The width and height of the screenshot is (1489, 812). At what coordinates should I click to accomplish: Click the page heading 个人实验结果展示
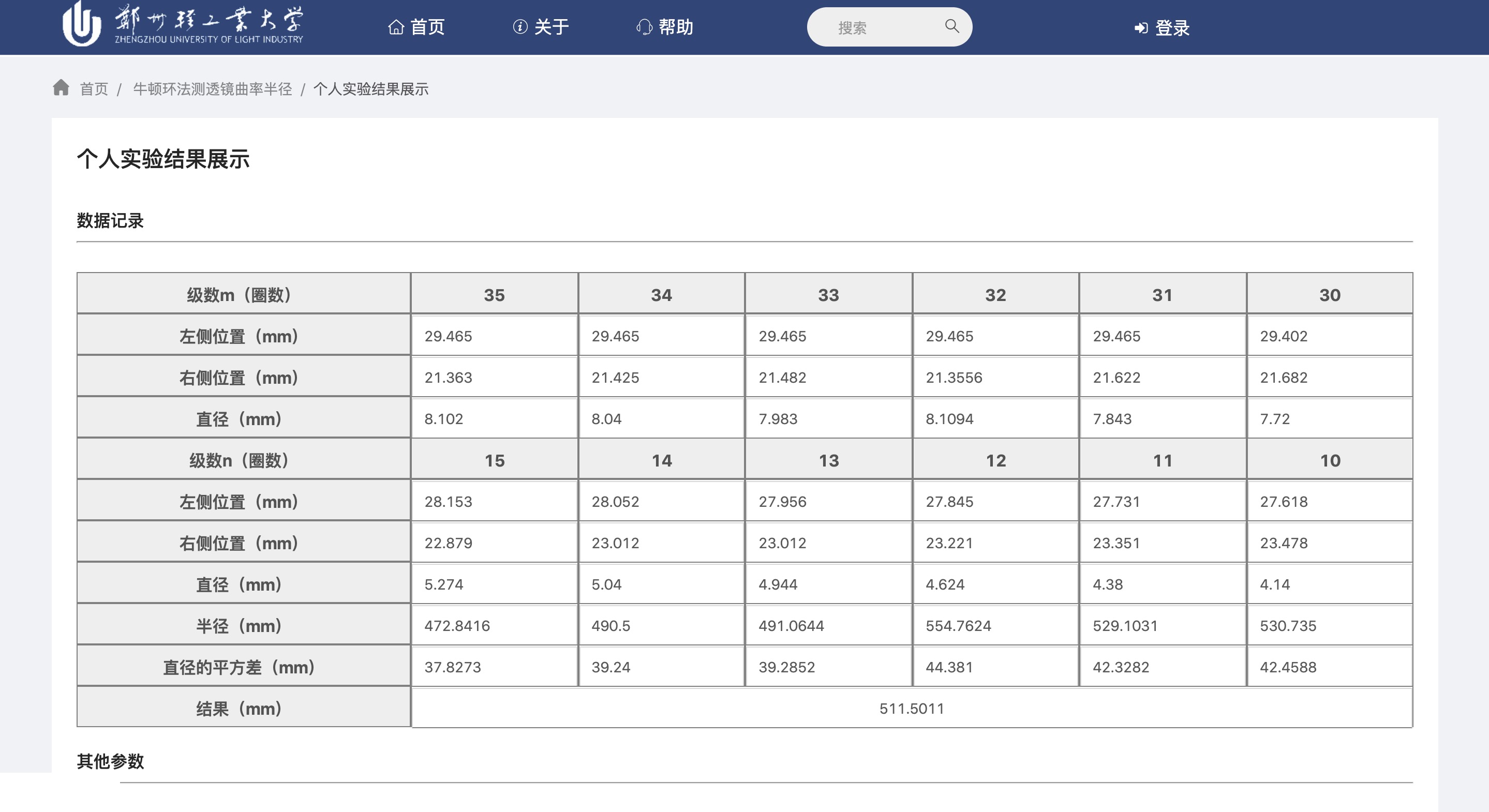pyautogui.click(x=163, y=159)
